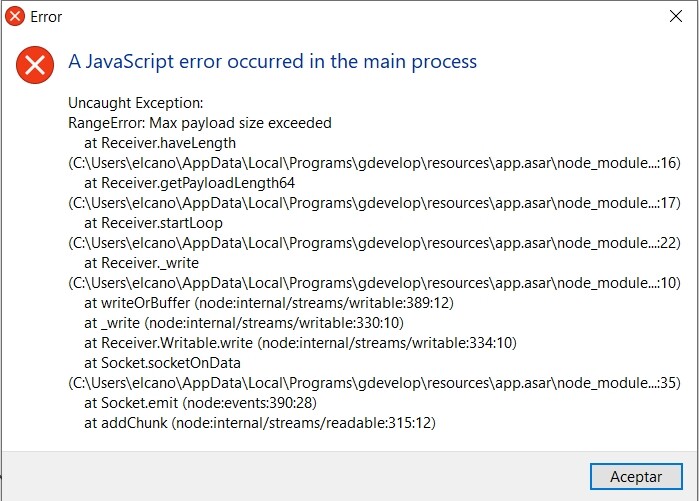This screenshot has width=699, height=501.
Task: Click the 'at Receiver._write' stack line
Action: [141, 263]
